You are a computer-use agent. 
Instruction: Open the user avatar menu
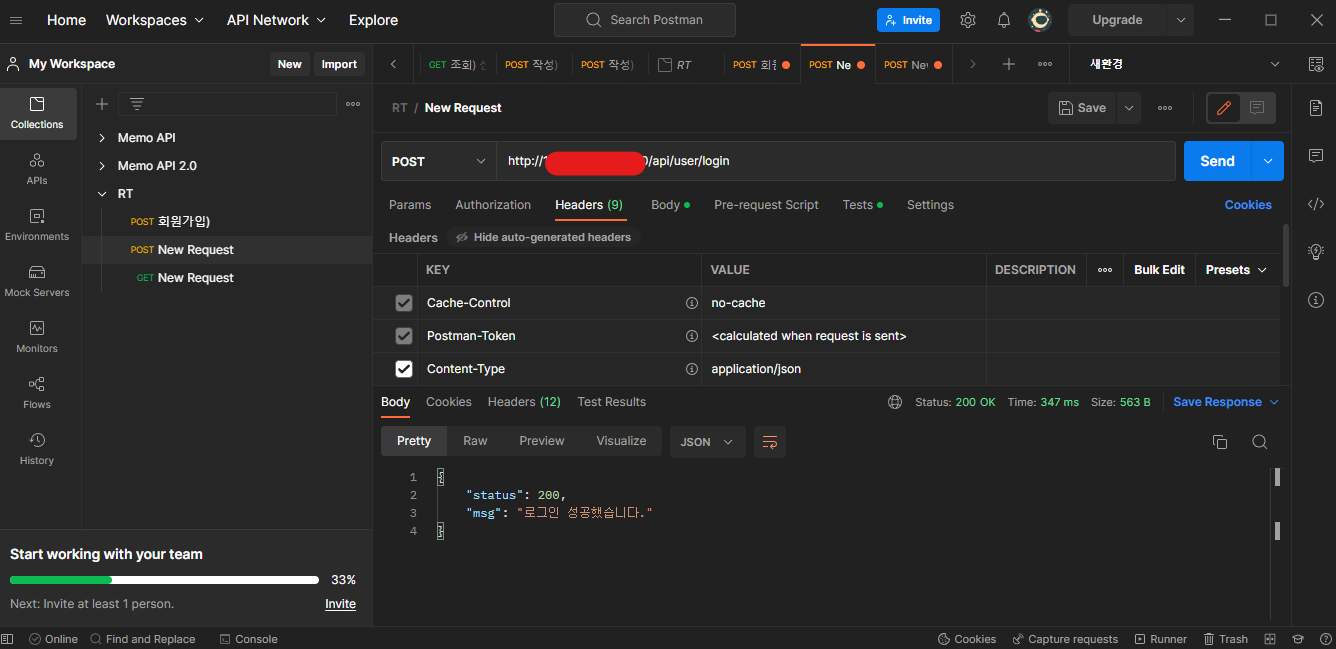click(1040, 20)
